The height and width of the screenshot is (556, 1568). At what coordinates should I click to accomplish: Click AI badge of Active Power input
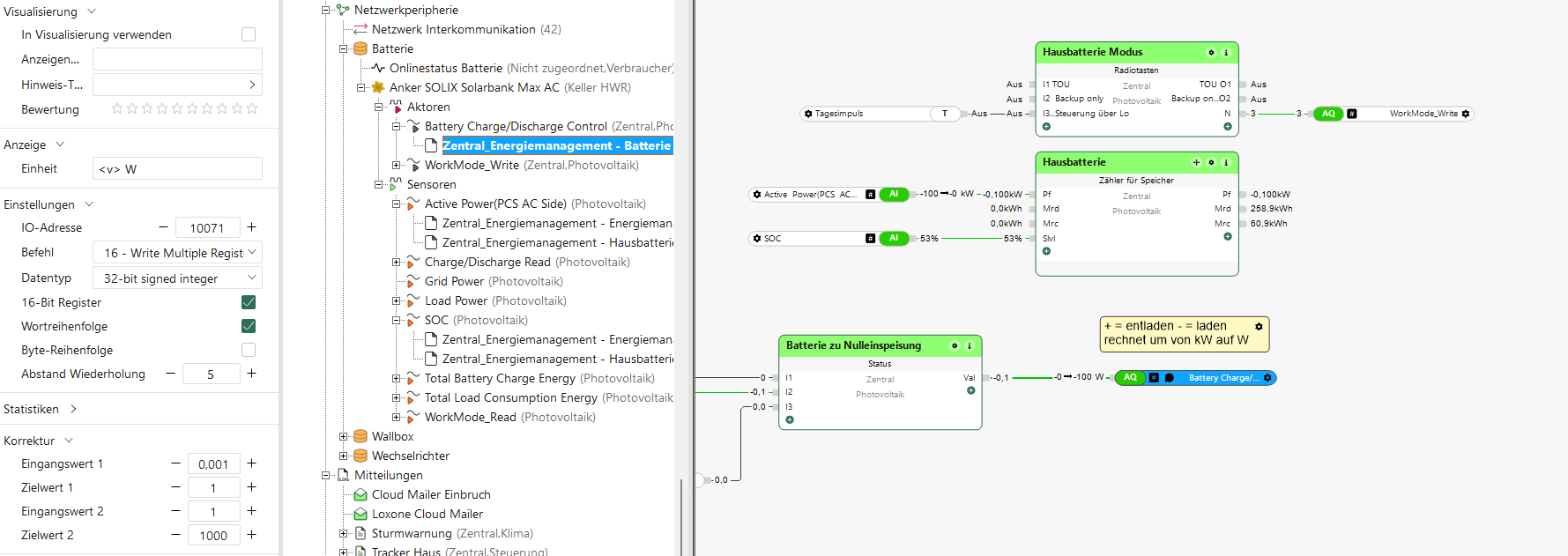(894, 194)
